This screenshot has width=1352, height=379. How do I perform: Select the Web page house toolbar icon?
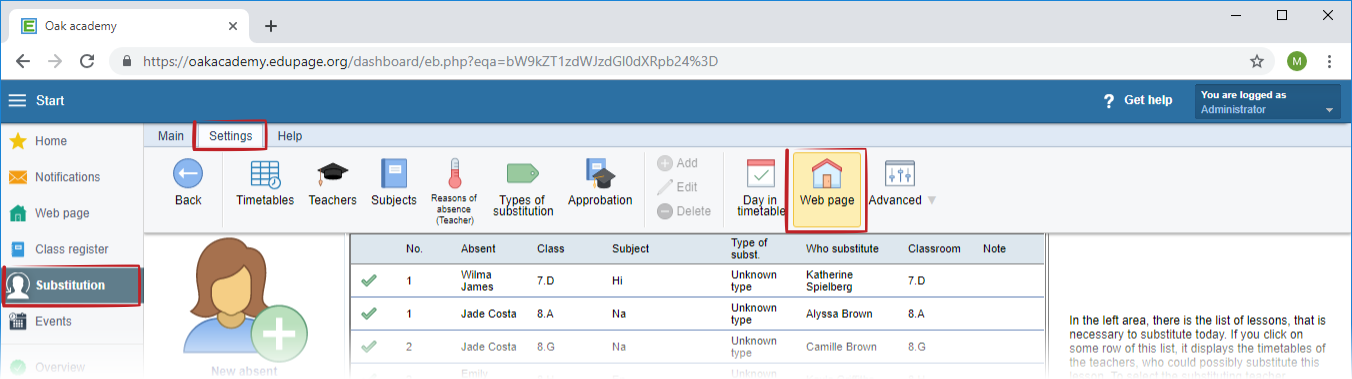pos(826,174)
